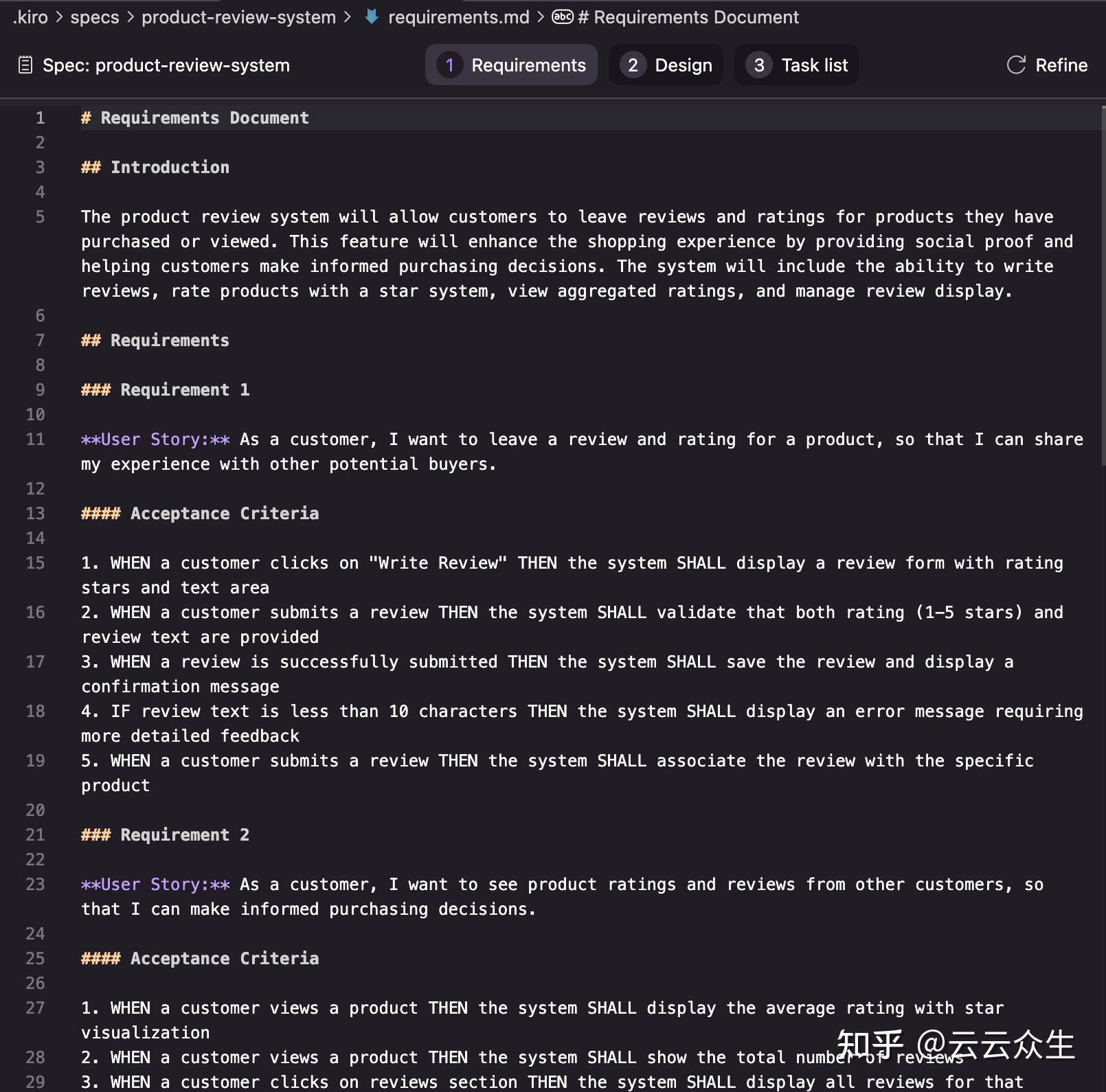Screen dimensions: 1106x1092
Task: Click line number 7 in the gutter
Action: click(x=40, y=341)
